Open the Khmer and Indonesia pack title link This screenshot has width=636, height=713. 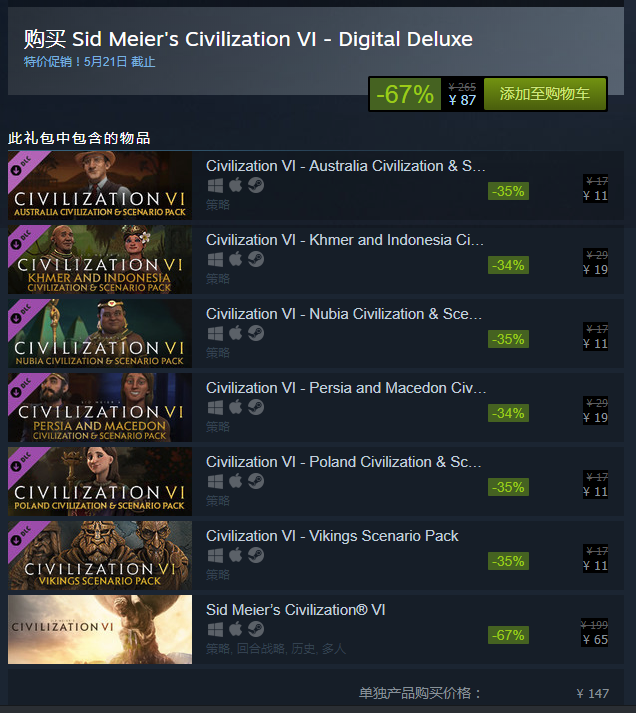[345, 240]
